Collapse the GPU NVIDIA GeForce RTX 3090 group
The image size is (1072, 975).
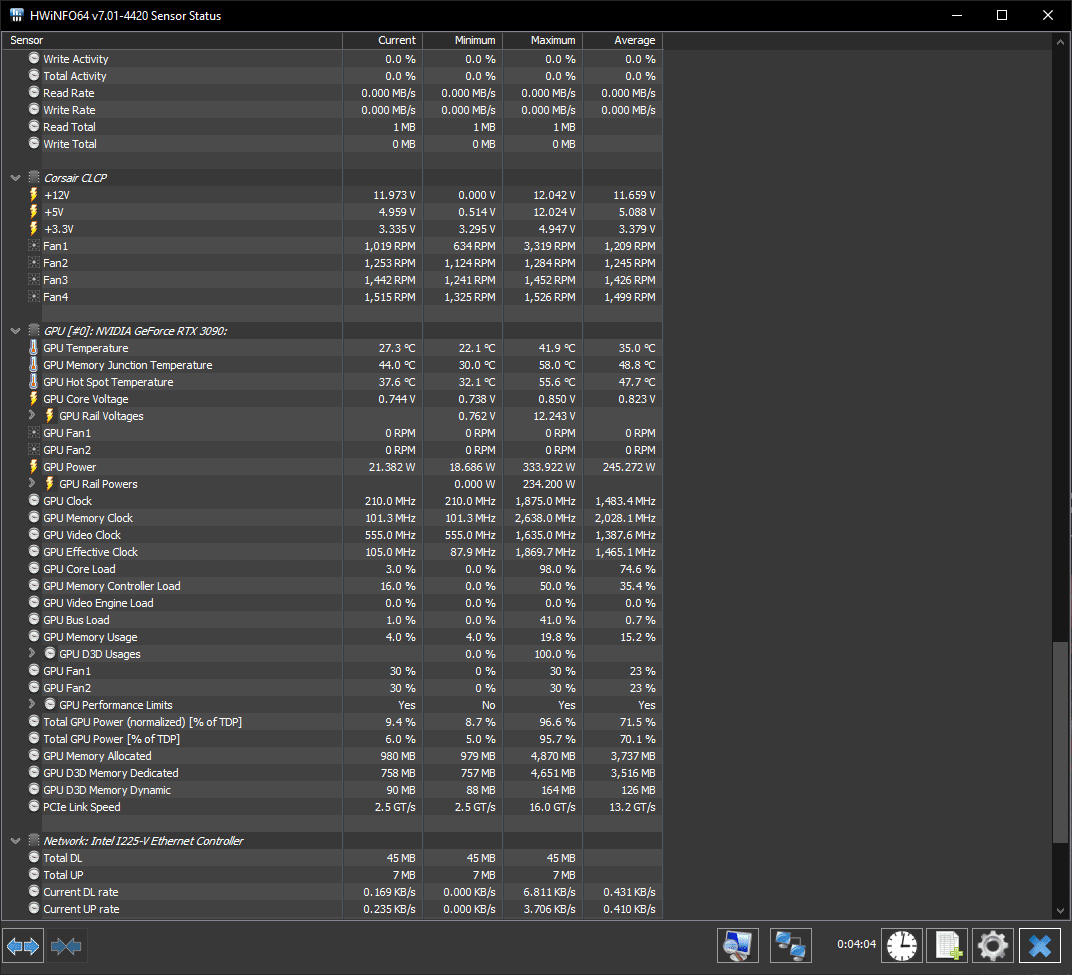(15, 331)
